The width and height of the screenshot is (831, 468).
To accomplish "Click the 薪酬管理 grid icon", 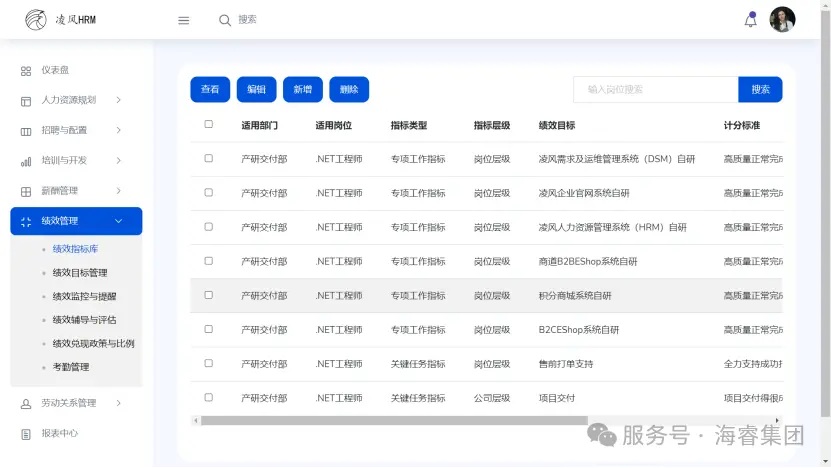I will [26, 191].
